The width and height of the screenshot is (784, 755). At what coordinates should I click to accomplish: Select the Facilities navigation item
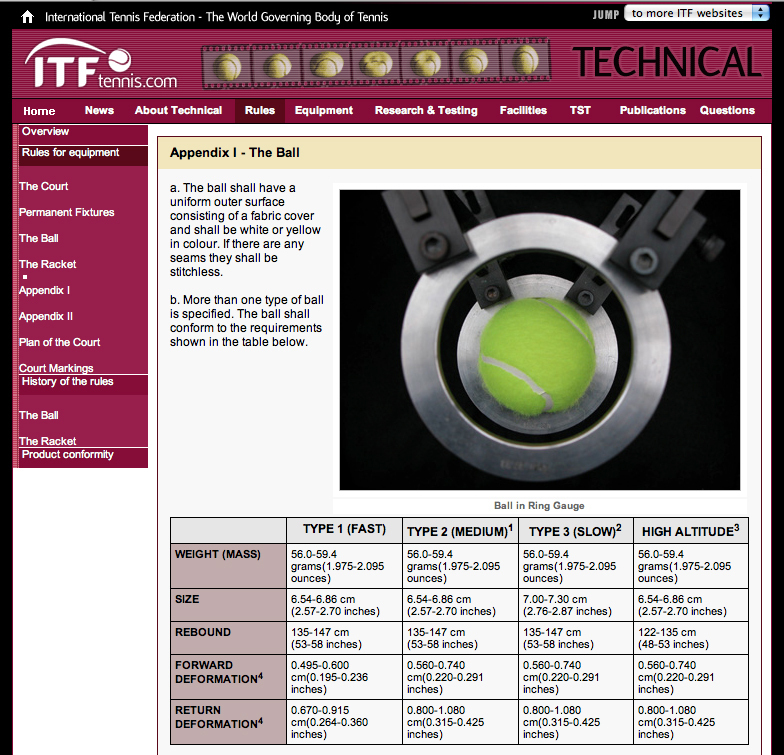tap(523, 110)
